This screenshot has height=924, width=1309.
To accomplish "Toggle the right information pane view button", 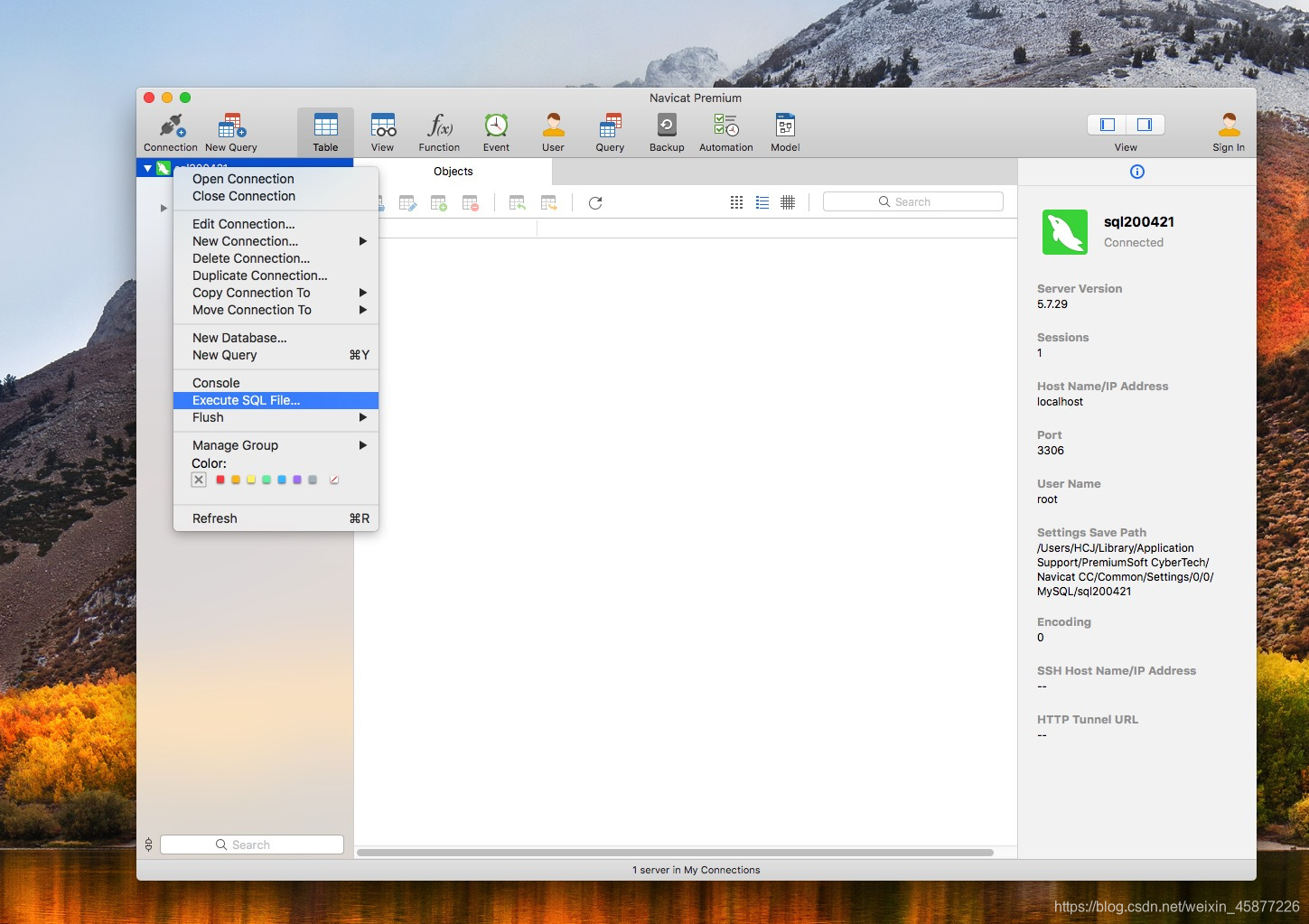I will [1145, 125].
